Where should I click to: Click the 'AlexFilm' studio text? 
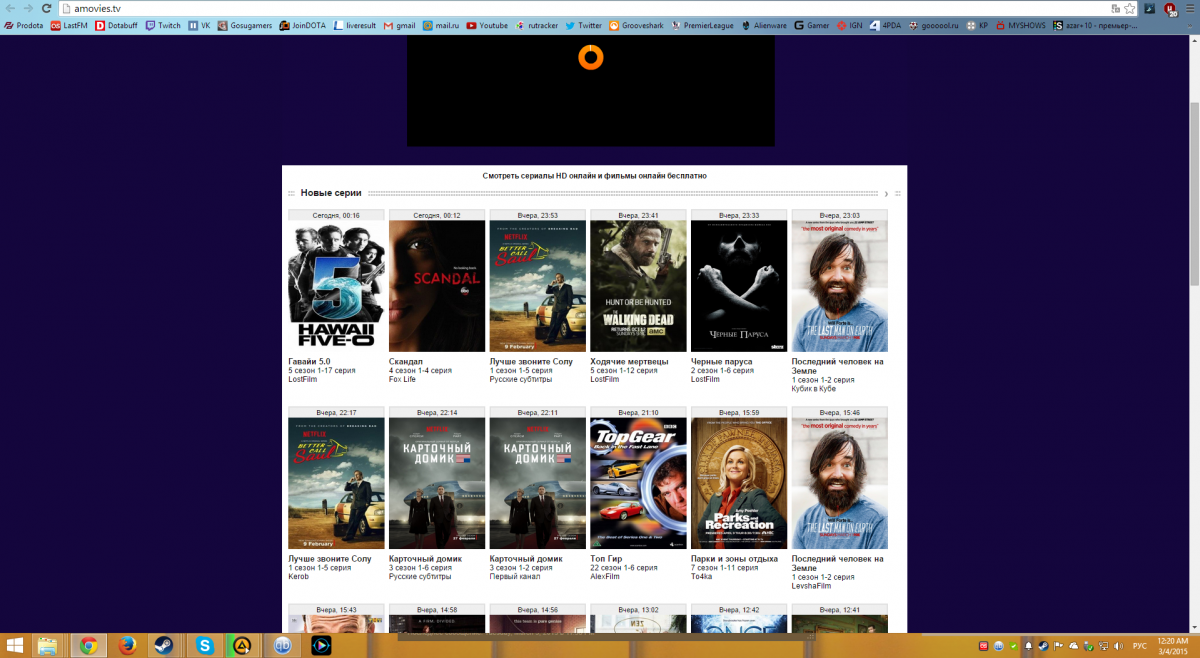[x=606, y=576]
